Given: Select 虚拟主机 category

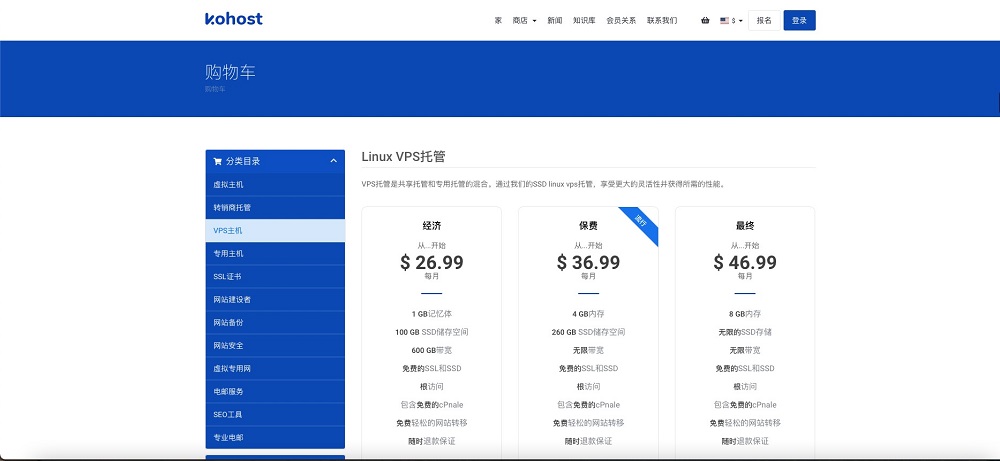Looking at the screenshot, I should [x=275, y=185].
